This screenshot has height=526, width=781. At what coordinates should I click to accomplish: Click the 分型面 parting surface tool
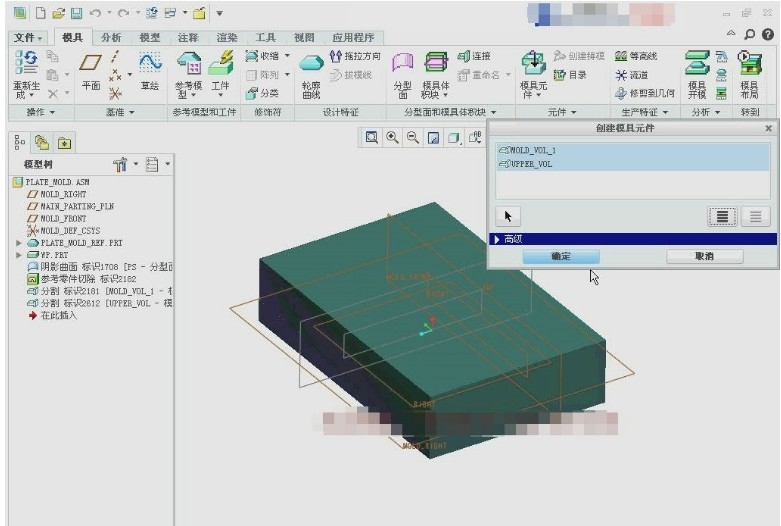(x=403, y=75)
